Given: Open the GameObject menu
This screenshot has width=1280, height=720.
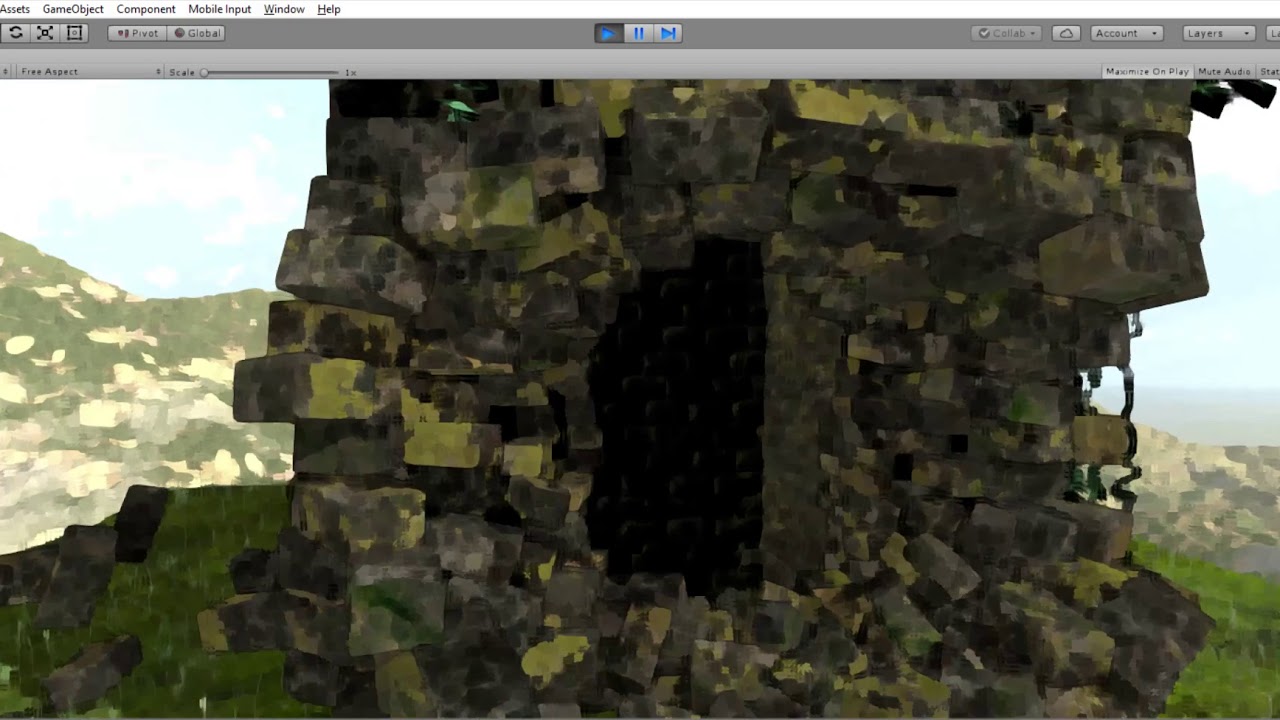Looking at the screenshot, I should (73, 9).
